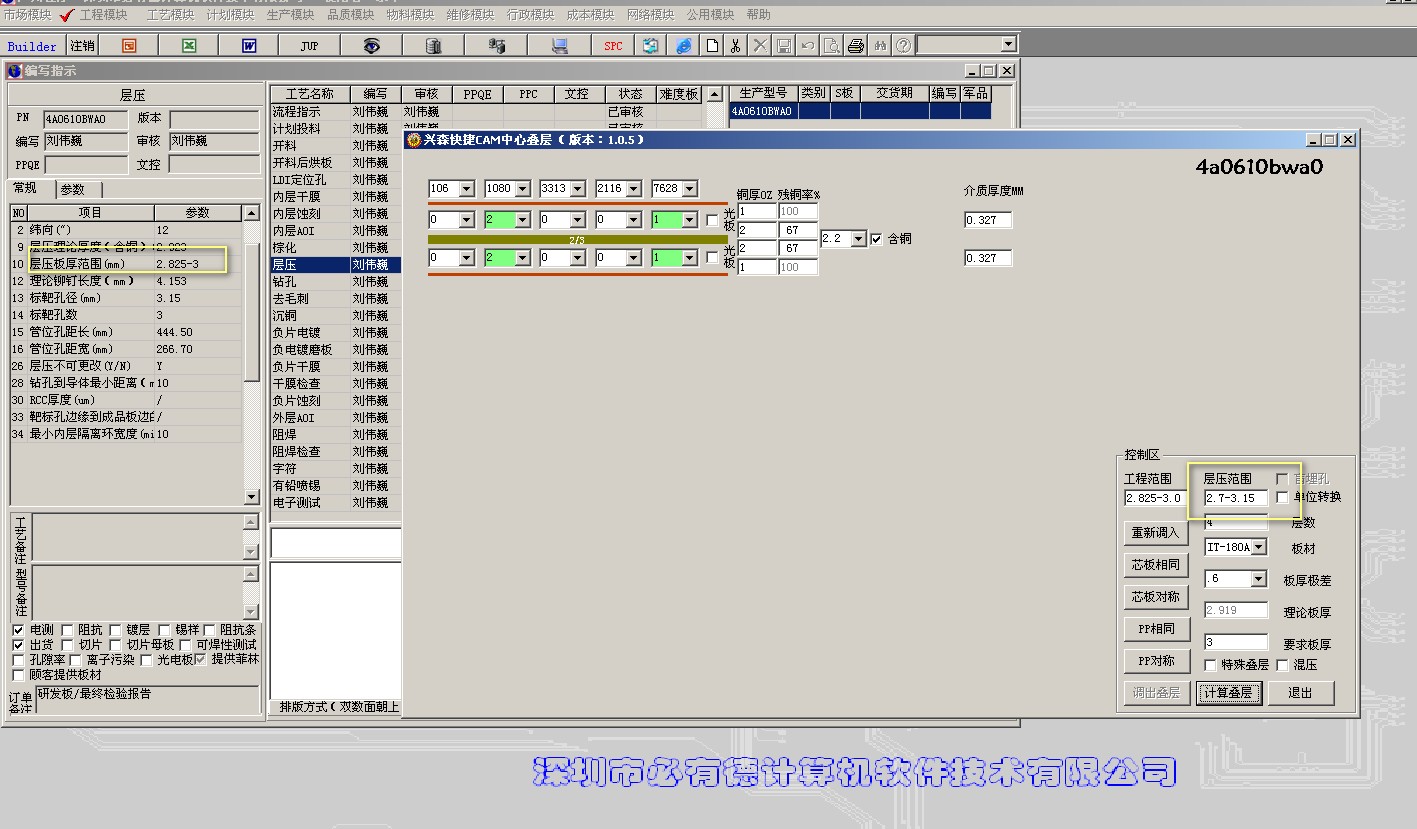
Task: Open help question mark toolbar icon
Action: pos(903,46)
